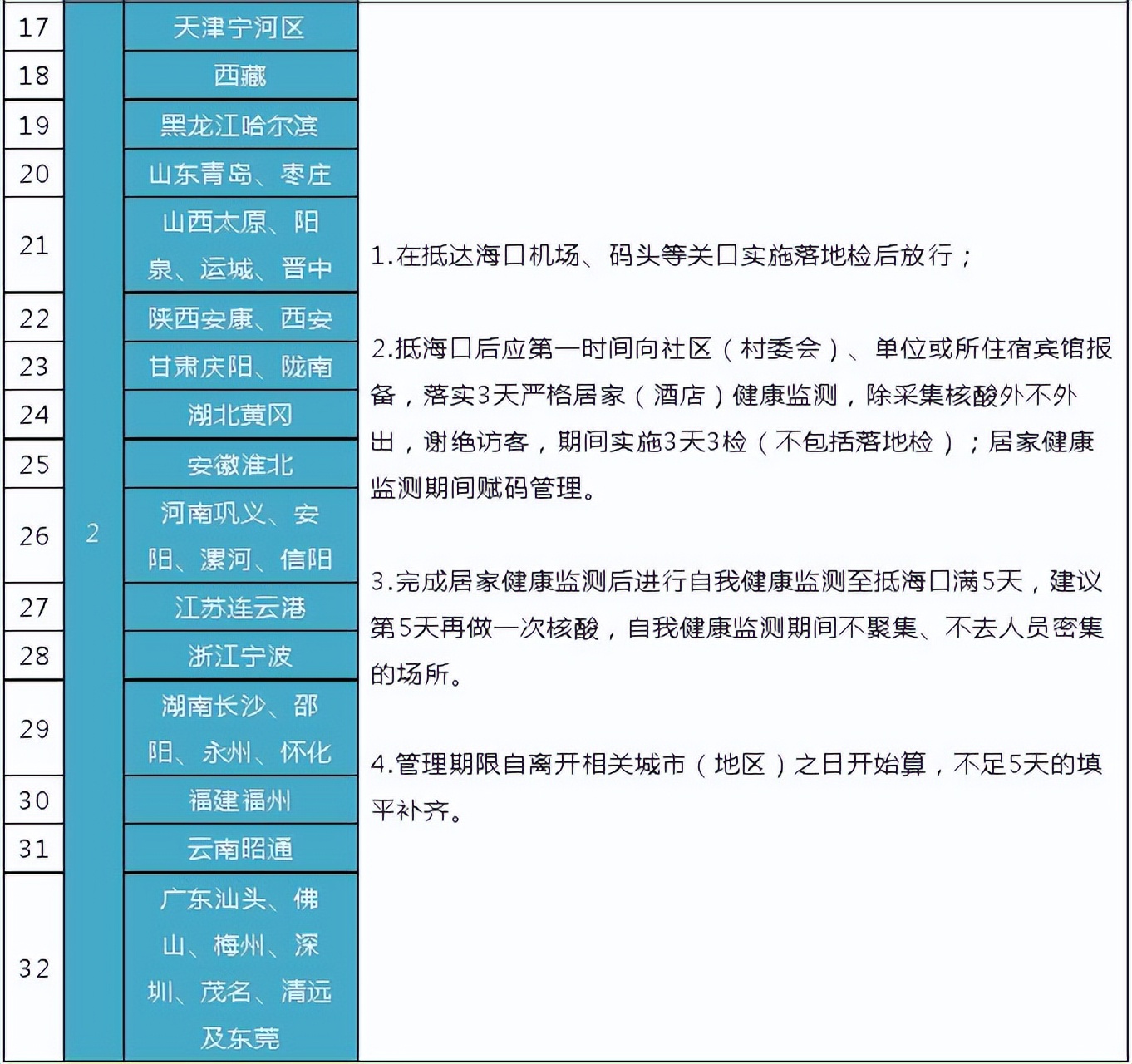Click rule 3 starting 完成居家健康监测后

(737, 628)
